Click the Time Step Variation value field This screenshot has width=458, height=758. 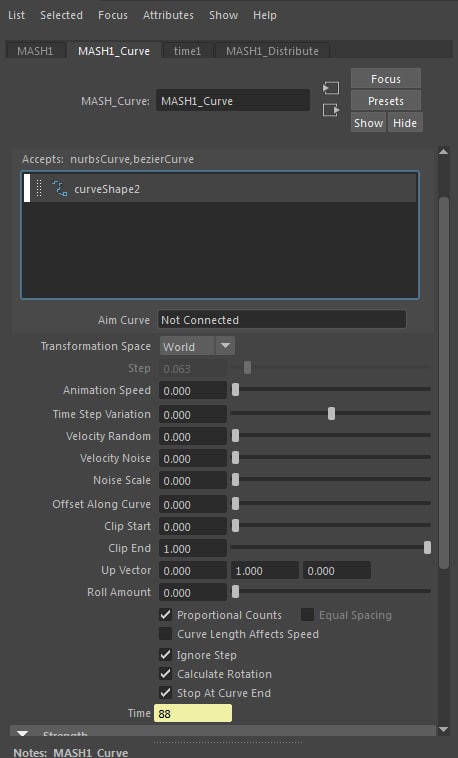(192, 414)
